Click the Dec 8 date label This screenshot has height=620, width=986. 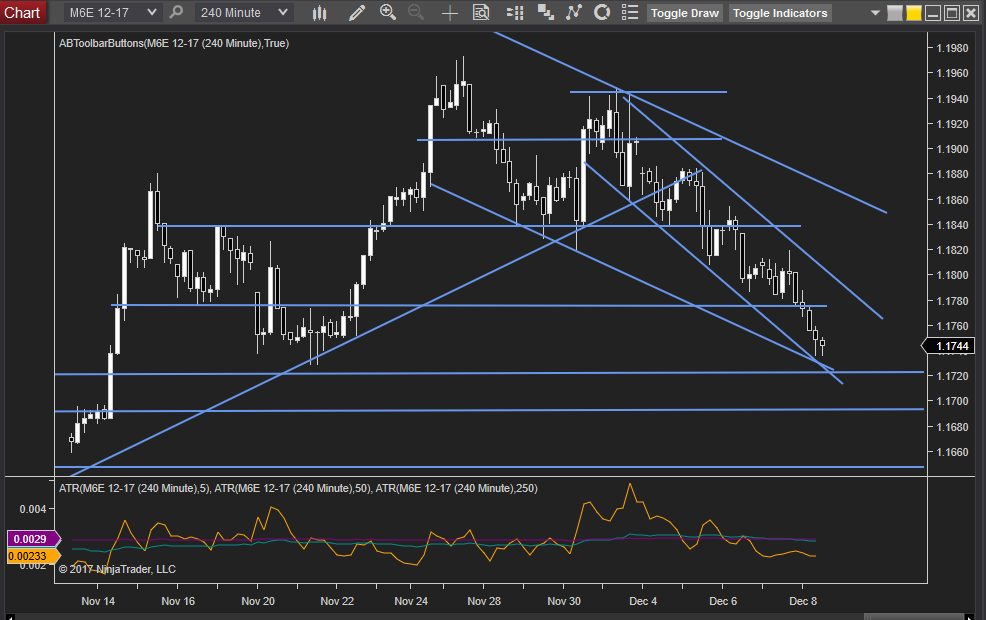click(803, 601)
